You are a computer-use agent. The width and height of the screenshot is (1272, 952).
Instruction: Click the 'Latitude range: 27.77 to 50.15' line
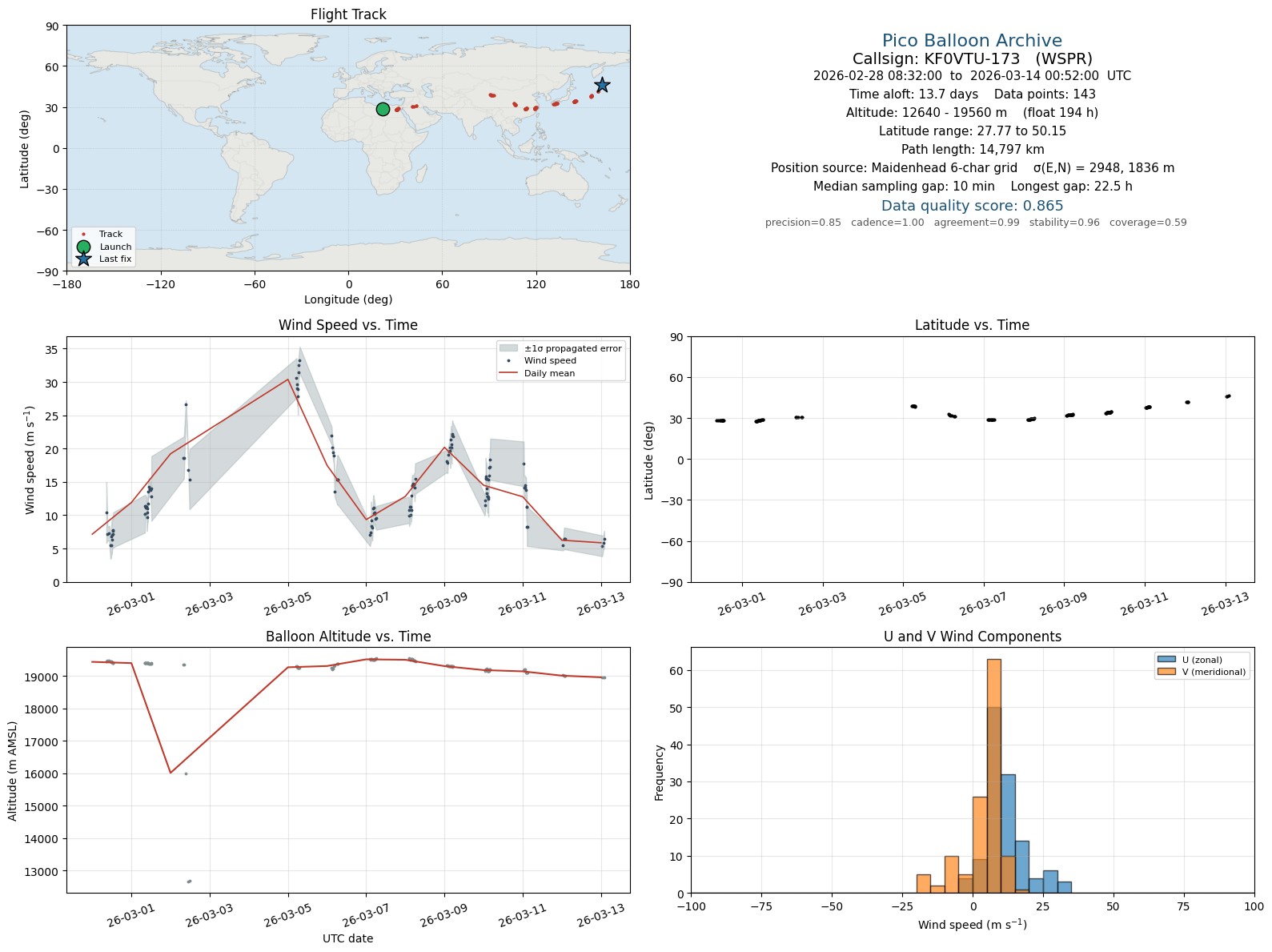pyautogui.click(x=972, y=131)
